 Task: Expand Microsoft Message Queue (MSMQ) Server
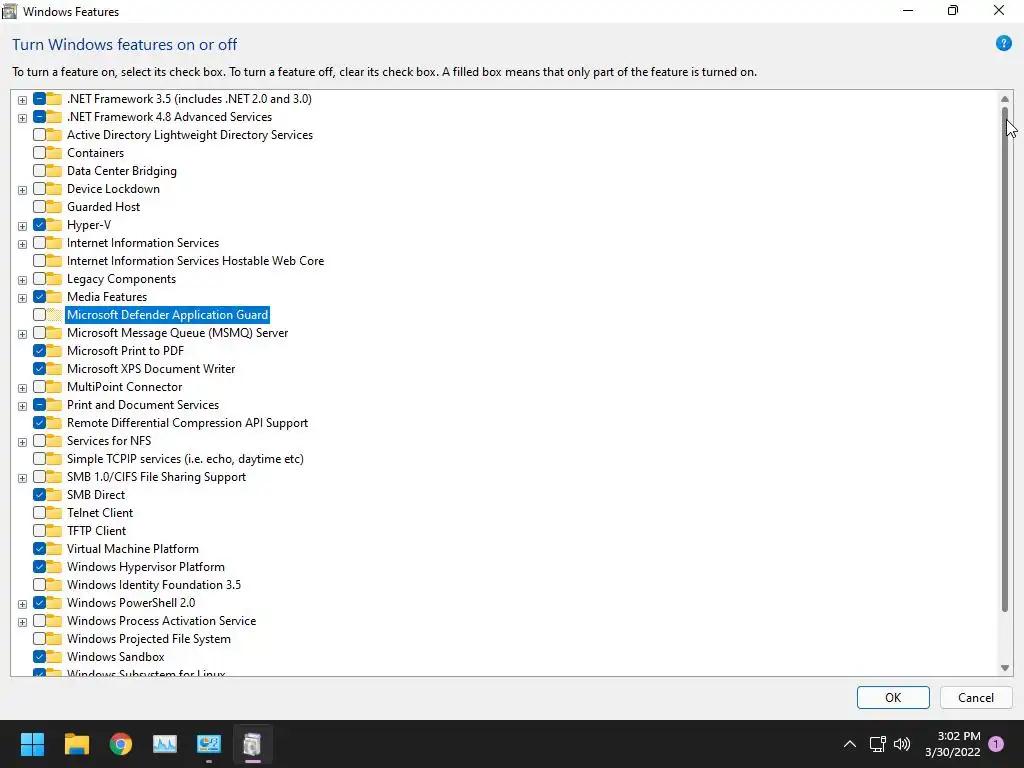click(22, 334)
